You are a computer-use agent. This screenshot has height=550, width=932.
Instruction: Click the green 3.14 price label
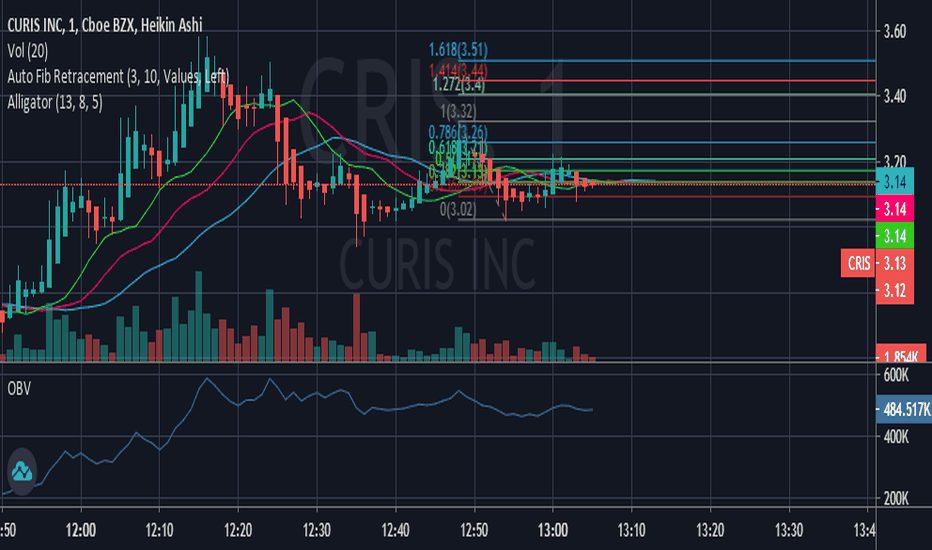(x=895, y=236)
